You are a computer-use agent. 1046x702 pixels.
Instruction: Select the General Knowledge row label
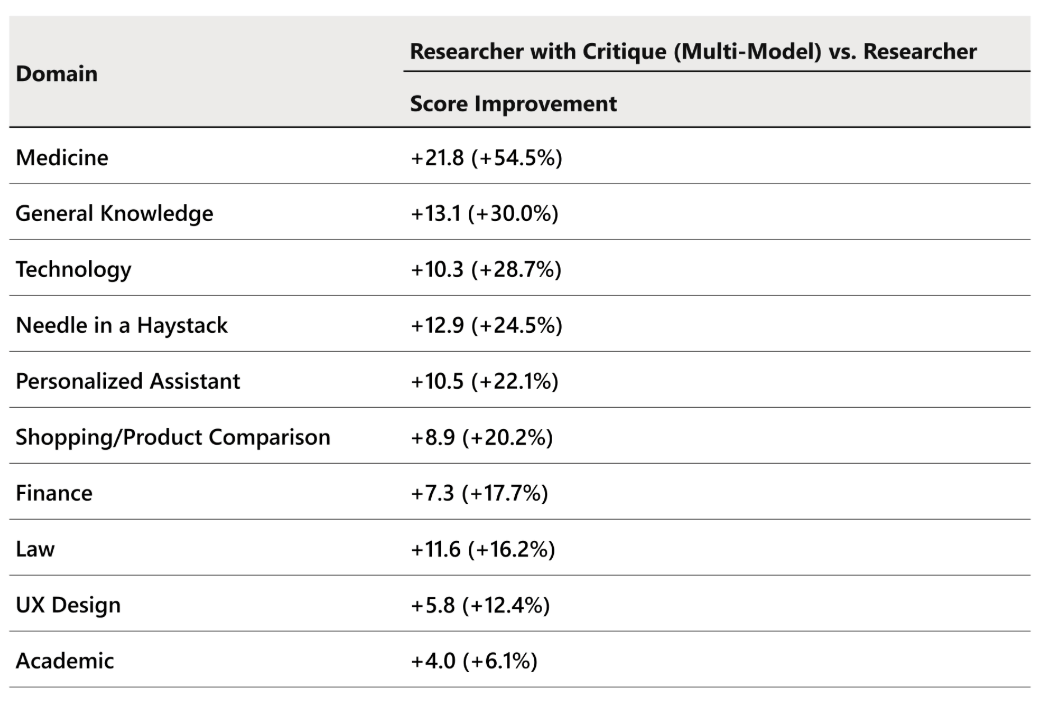(114, 213)
